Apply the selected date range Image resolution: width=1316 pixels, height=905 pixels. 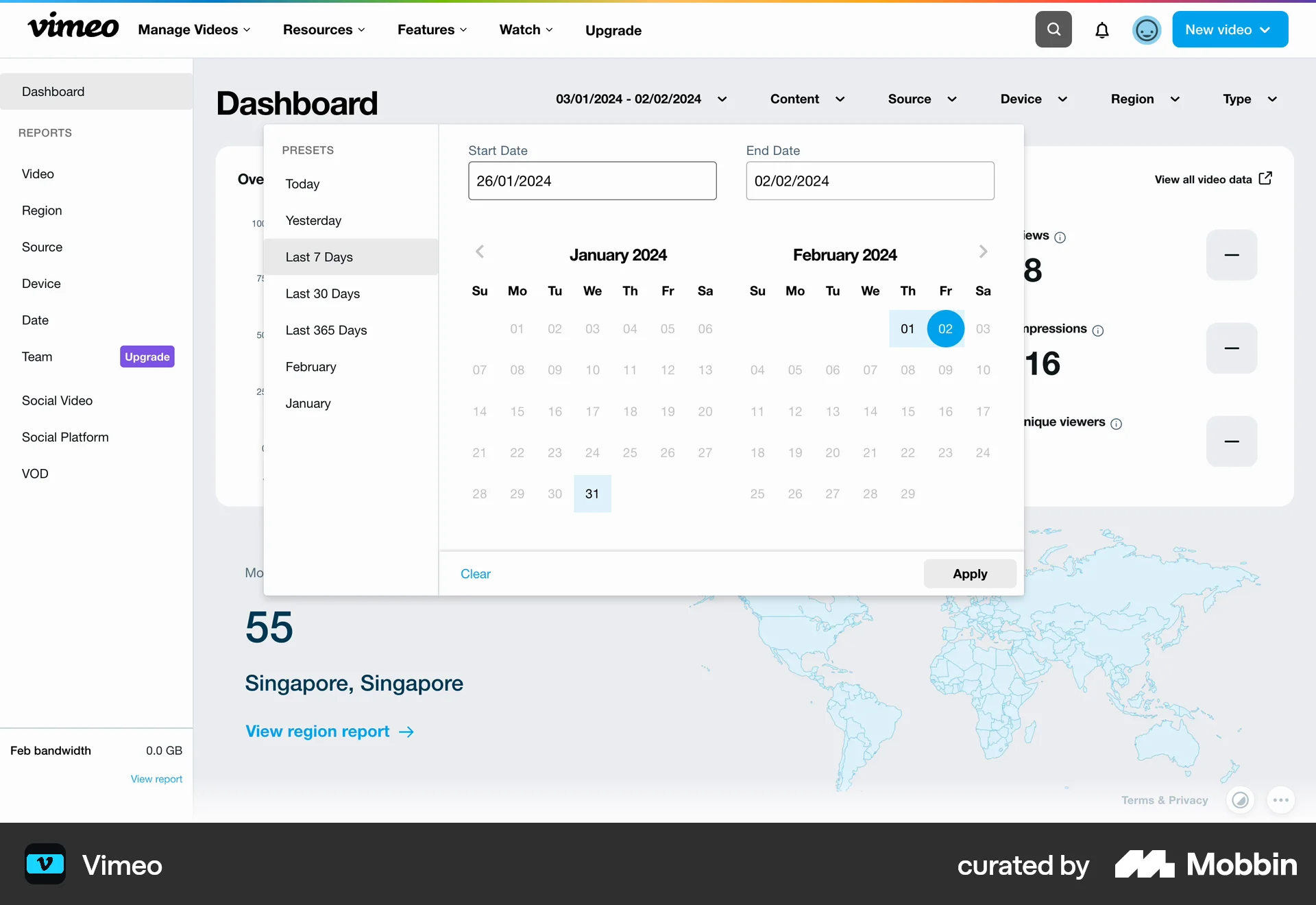pyautogui.click(x=969, y=573)
